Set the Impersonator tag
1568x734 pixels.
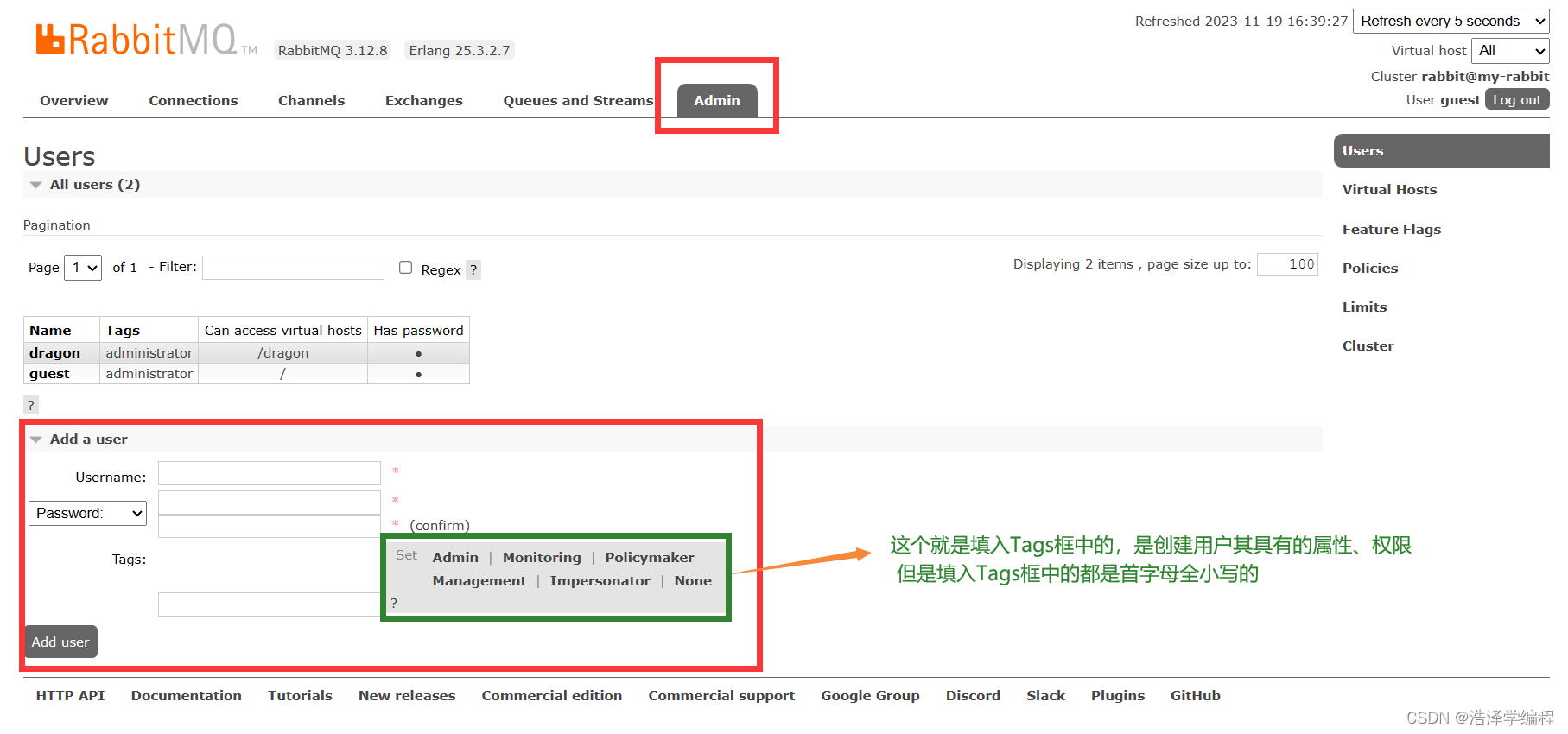600,581
